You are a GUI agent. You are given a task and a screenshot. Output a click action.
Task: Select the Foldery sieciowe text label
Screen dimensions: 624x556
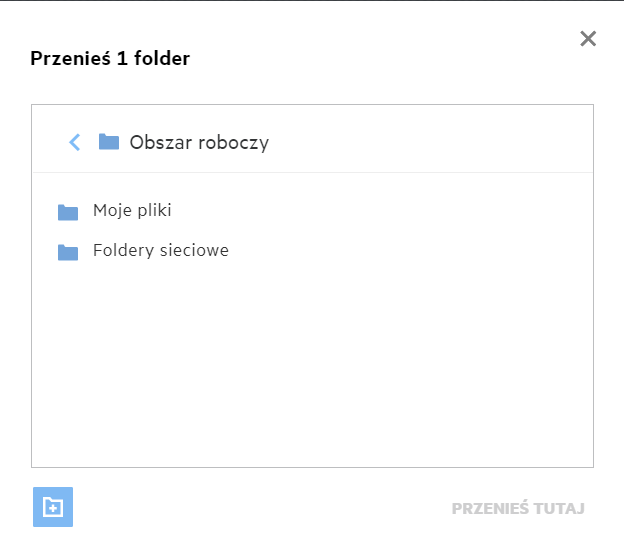point(161,251)
